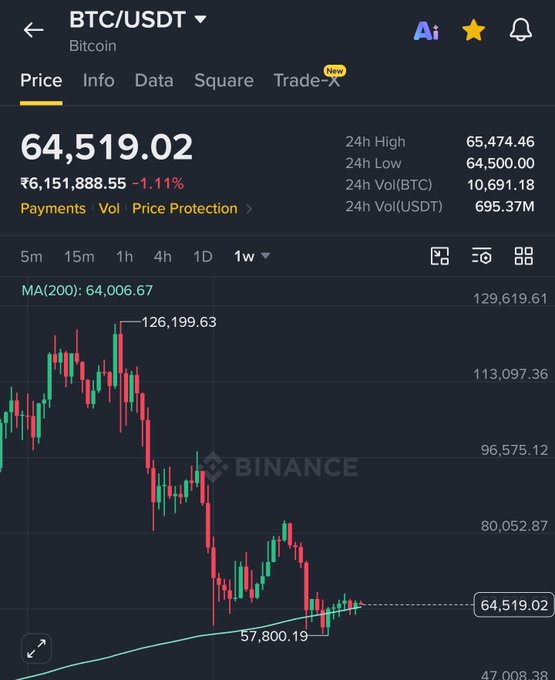Toggle the favorite star icon
The image size is (555, 680).
pos(473,30)
